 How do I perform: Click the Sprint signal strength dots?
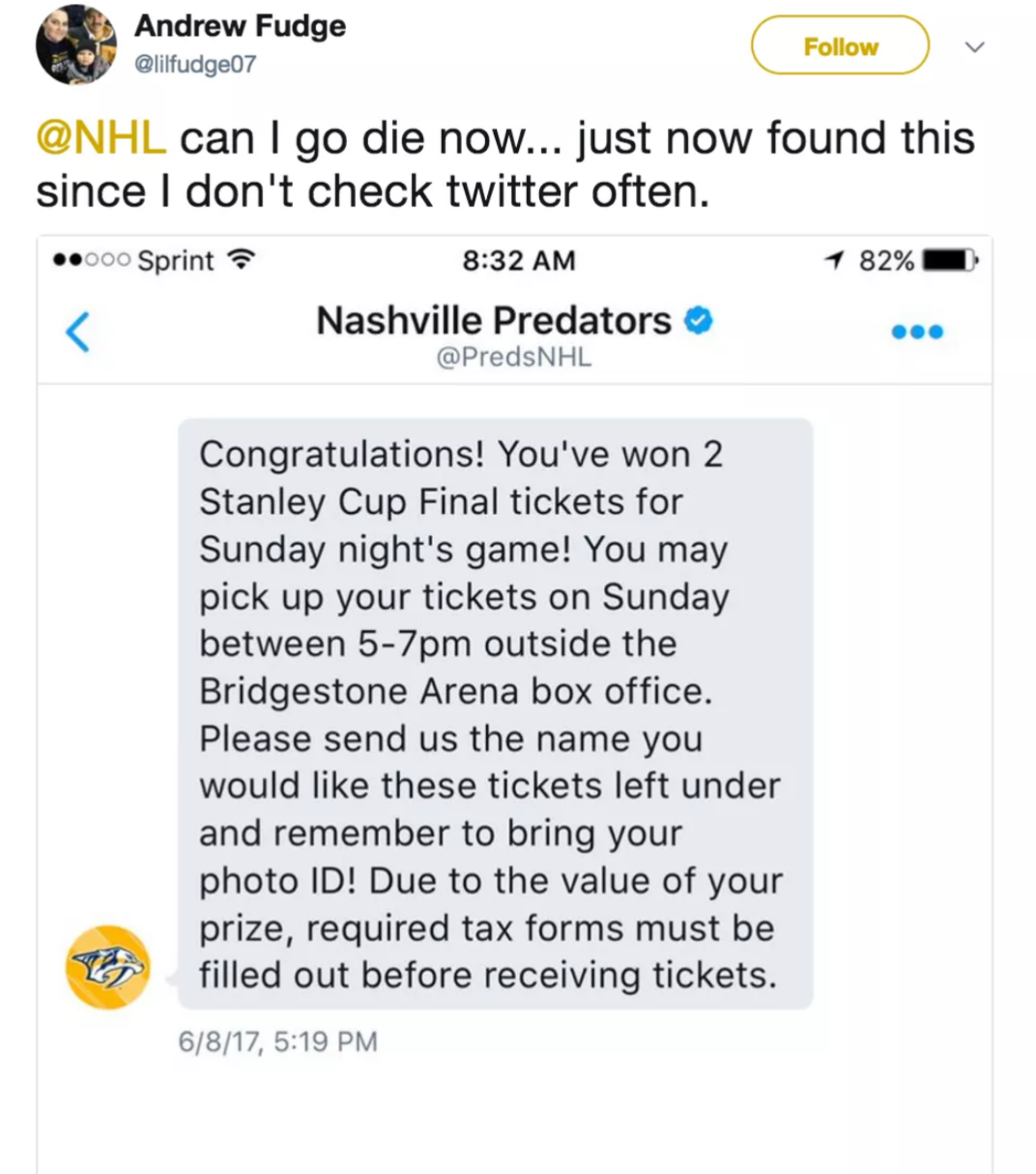[x=92, y=260]
